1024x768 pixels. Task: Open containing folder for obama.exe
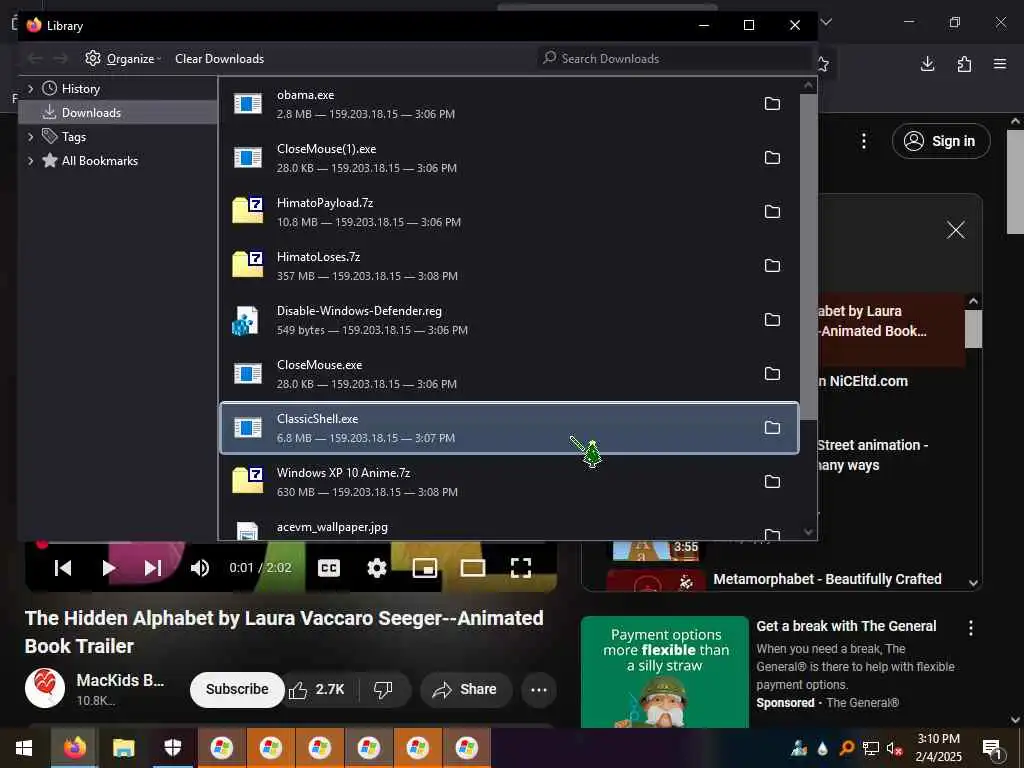coord(772,104)
